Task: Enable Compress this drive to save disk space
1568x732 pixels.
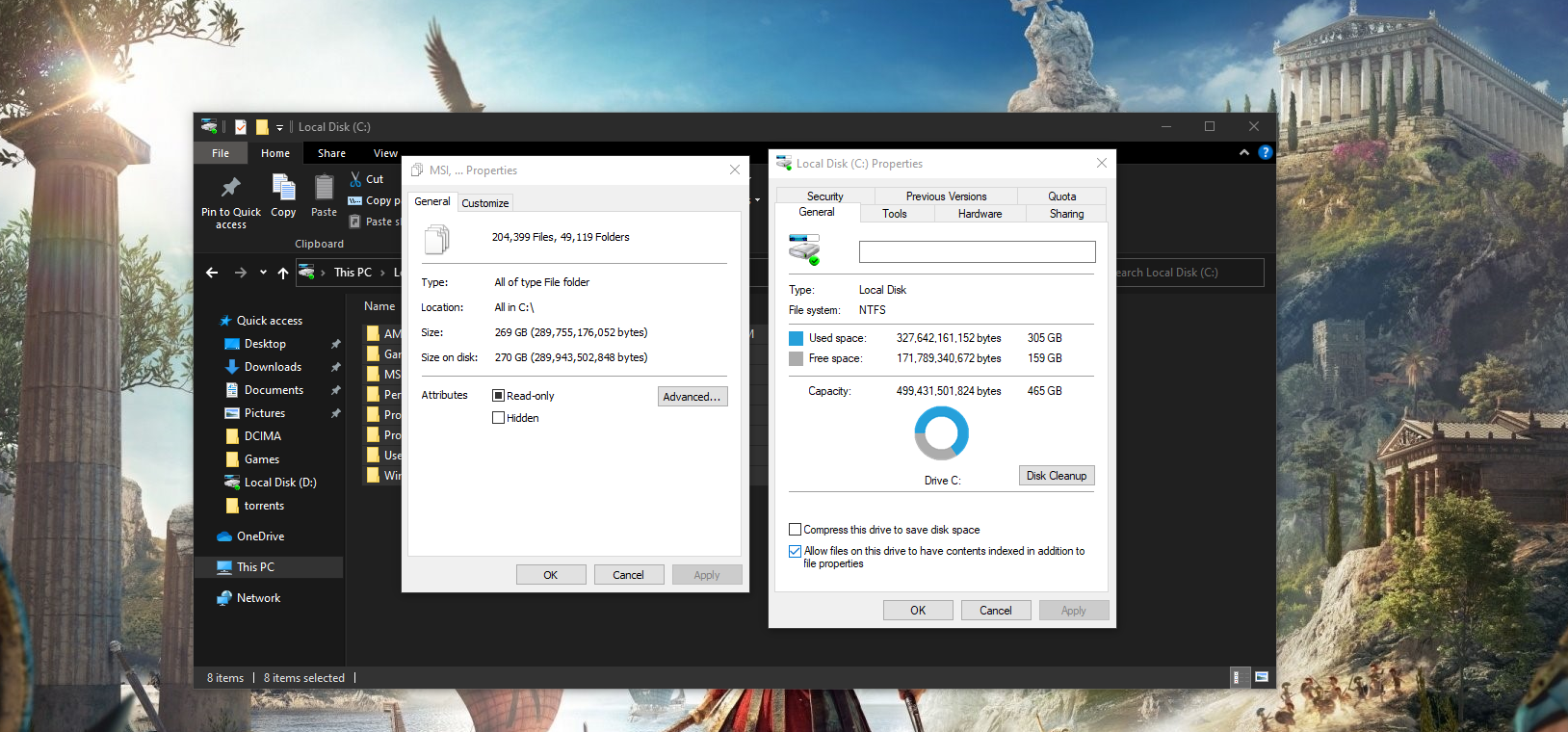Action: 795,530
